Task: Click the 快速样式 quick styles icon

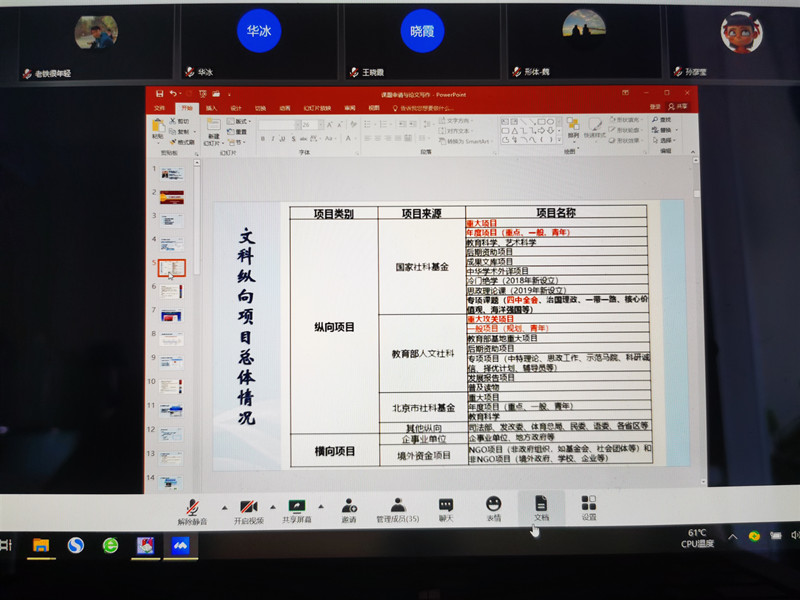Action: (594, 127)
